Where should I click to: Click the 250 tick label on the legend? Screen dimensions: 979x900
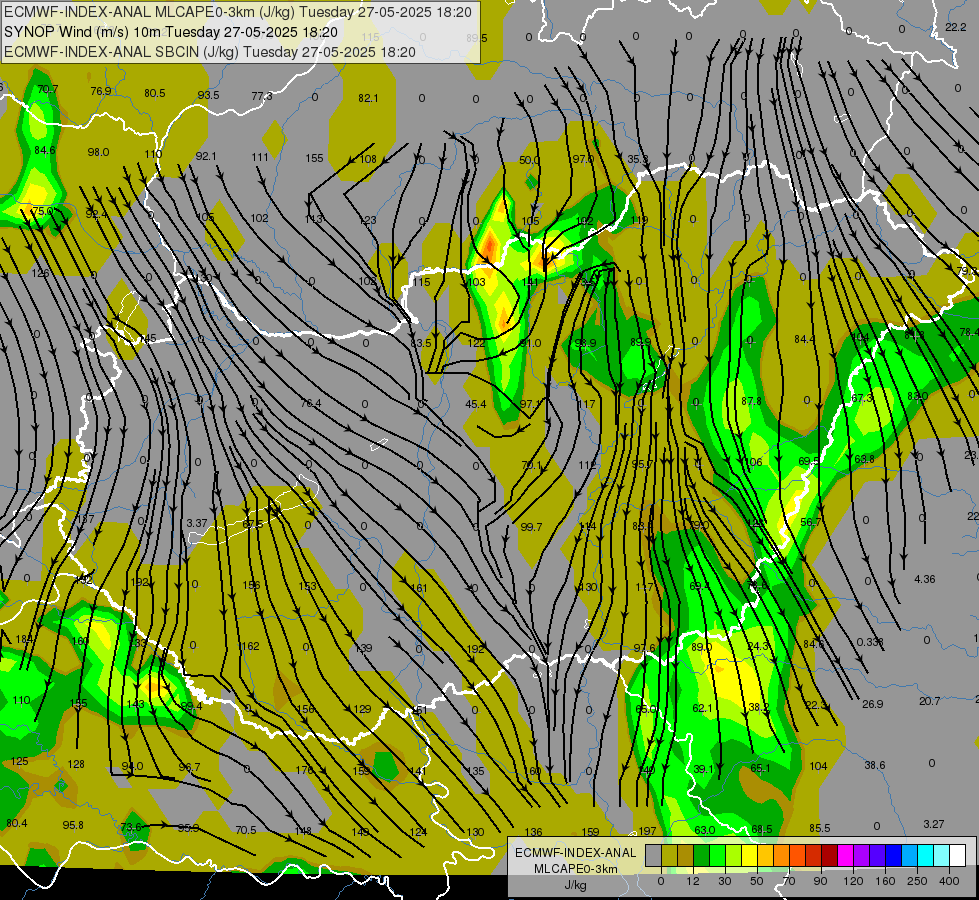(917, 881)
